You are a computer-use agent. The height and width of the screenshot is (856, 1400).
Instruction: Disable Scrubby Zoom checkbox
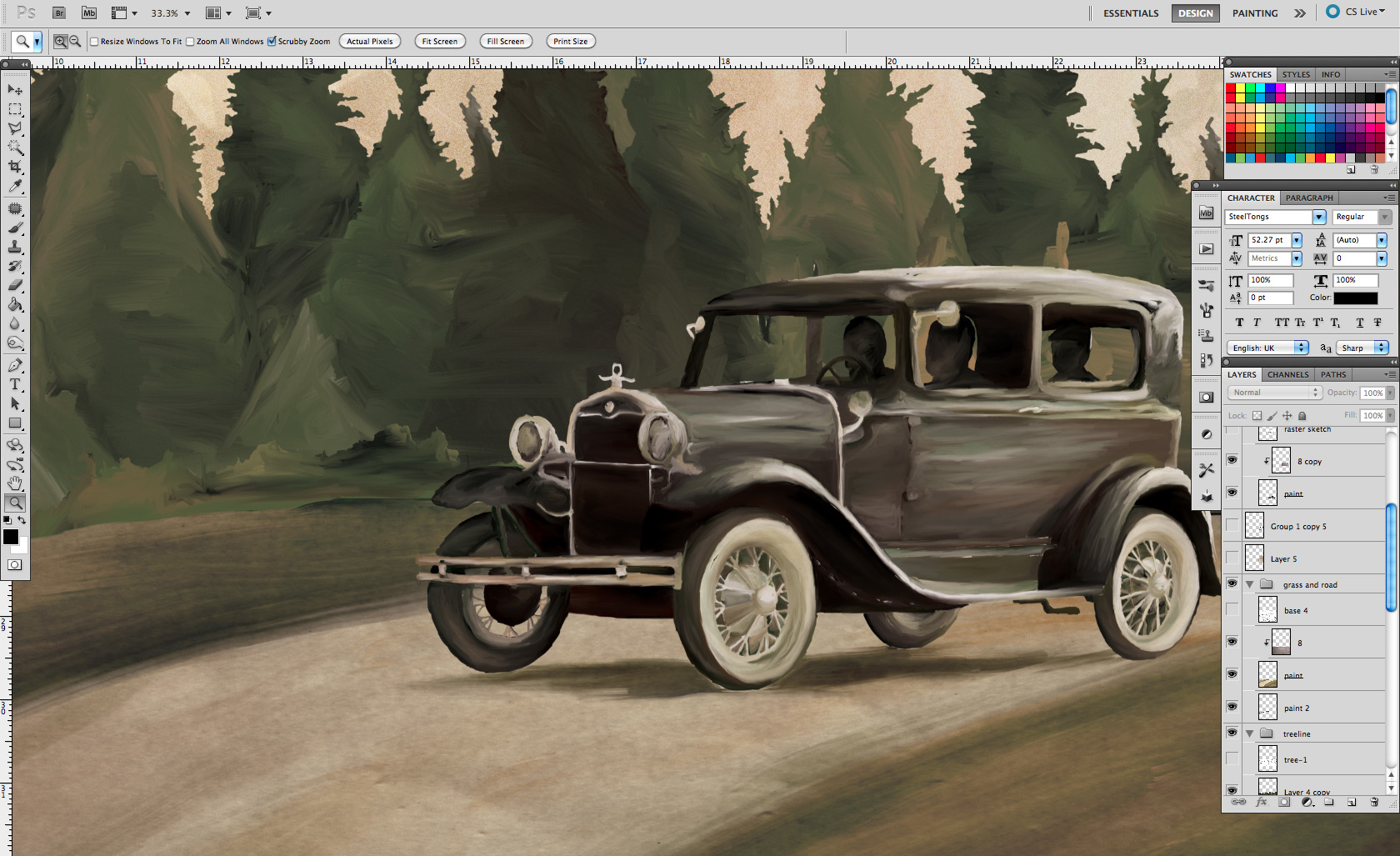(272, 41)
